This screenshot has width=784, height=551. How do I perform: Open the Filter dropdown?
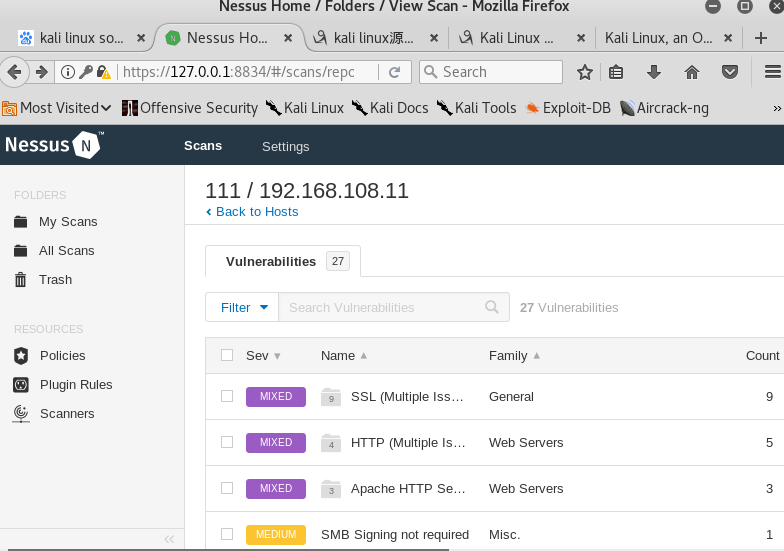click(x=242, y=307)
